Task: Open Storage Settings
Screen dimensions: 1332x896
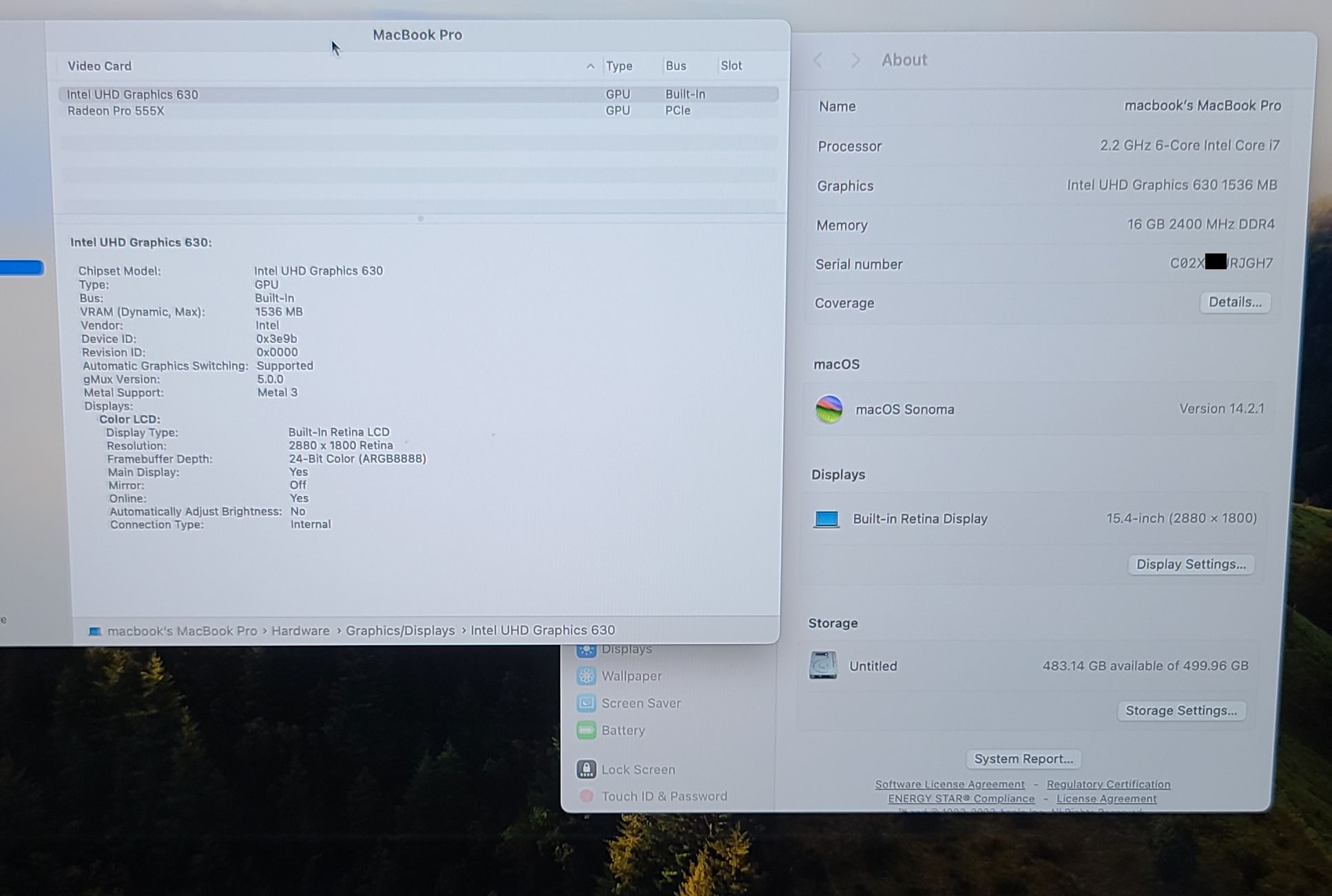Action: [1180, 711]
